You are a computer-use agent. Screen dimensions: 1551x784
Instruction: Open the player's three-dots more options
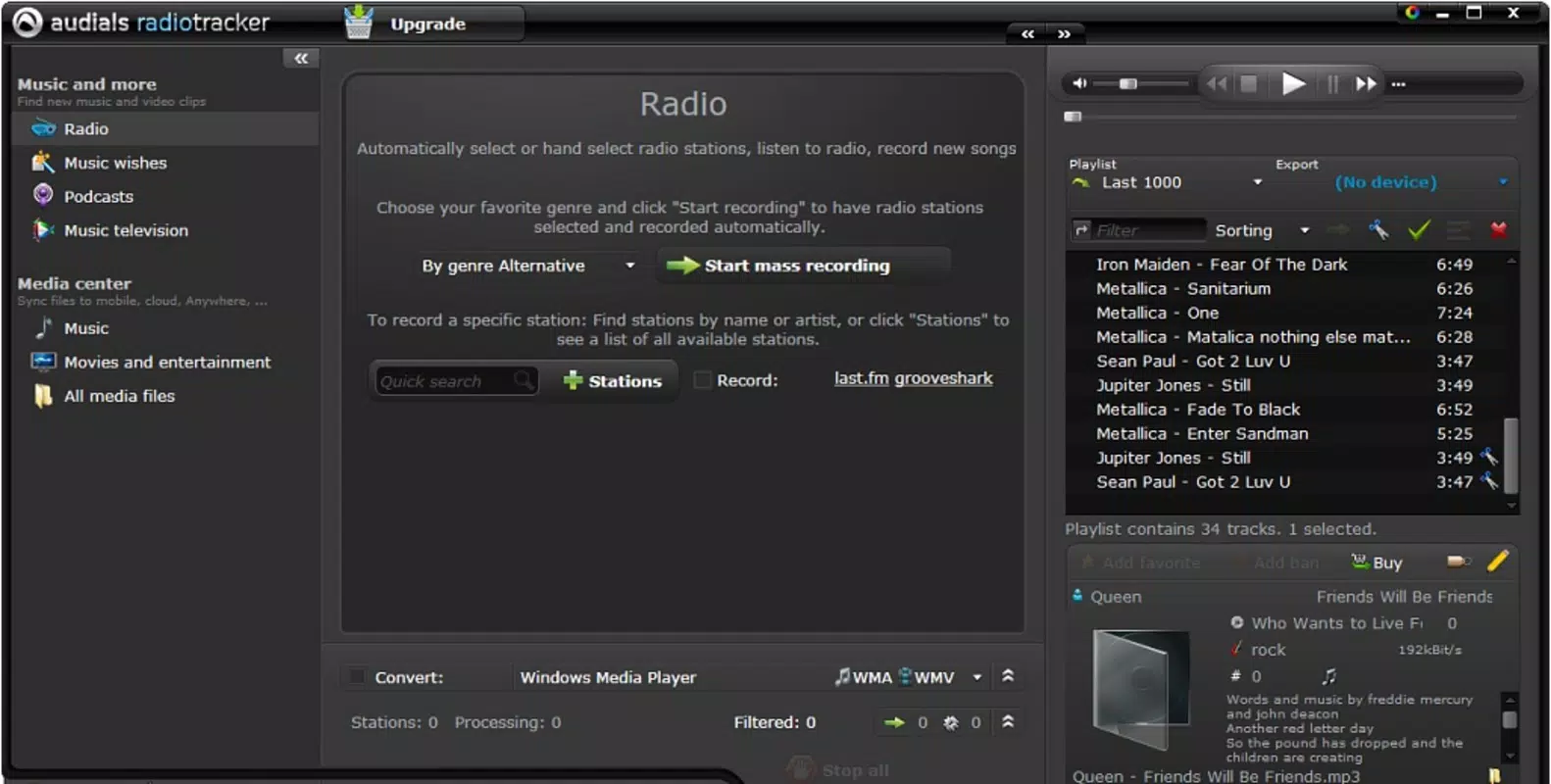1399,84
